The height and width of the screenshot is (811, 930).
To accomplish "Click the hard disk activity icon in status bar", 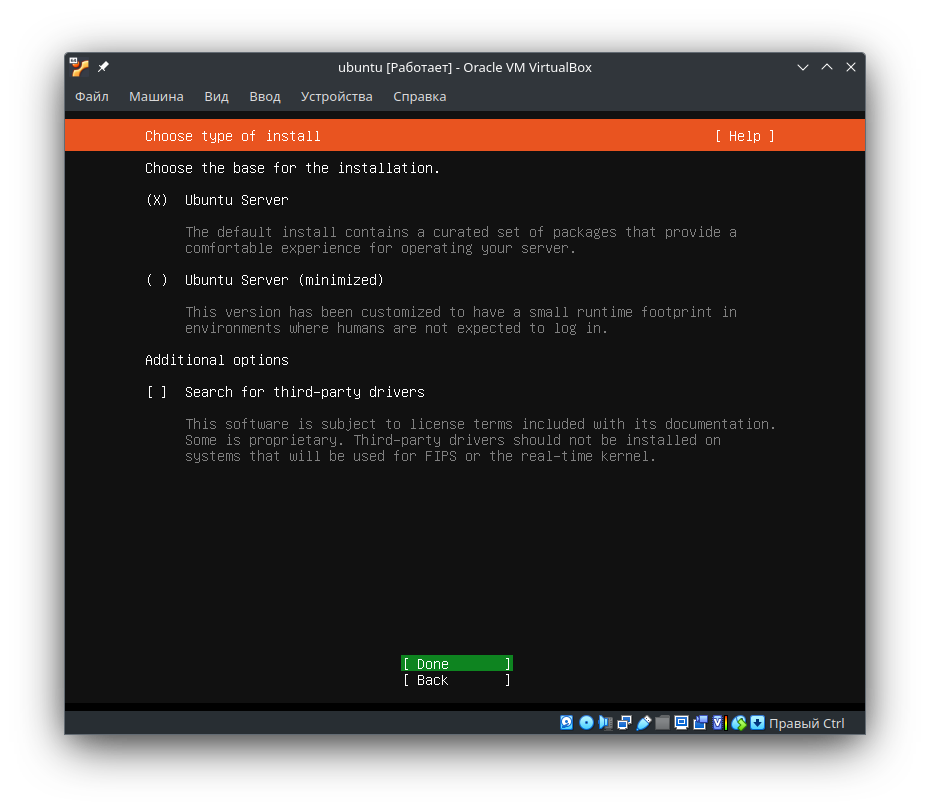I will pyautogui.click(x=566, y=722).
